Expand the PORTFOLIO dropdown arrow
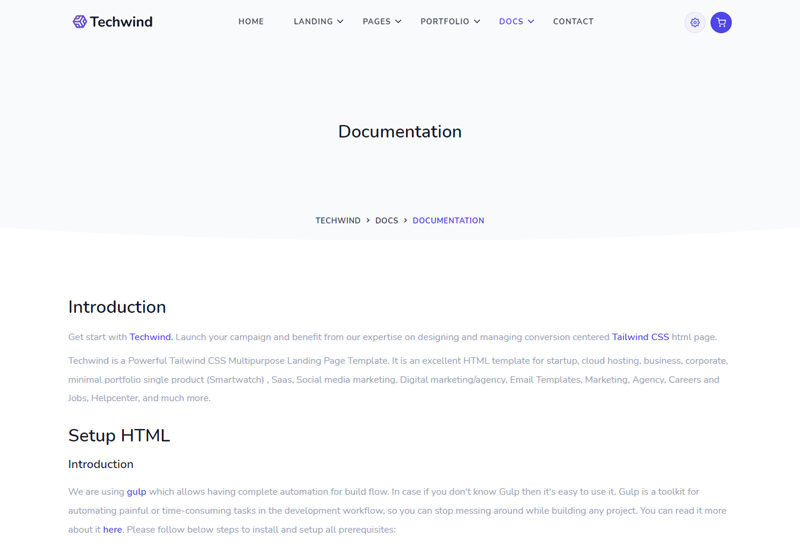Image resolution: width=800 pixels, height=550 pixels. coord(477,21)
